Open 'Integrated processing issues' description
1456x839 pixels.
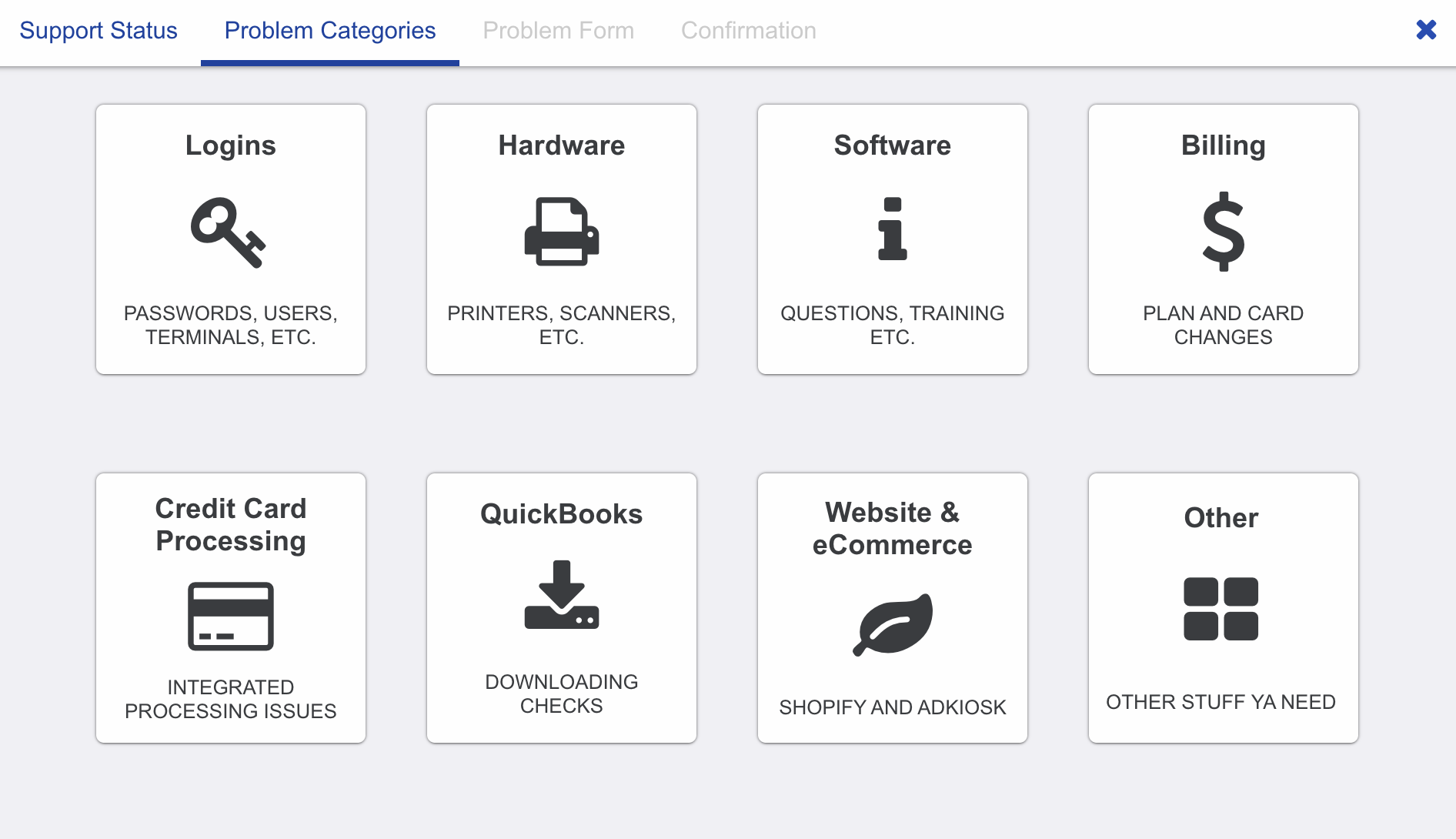(231, 699)
